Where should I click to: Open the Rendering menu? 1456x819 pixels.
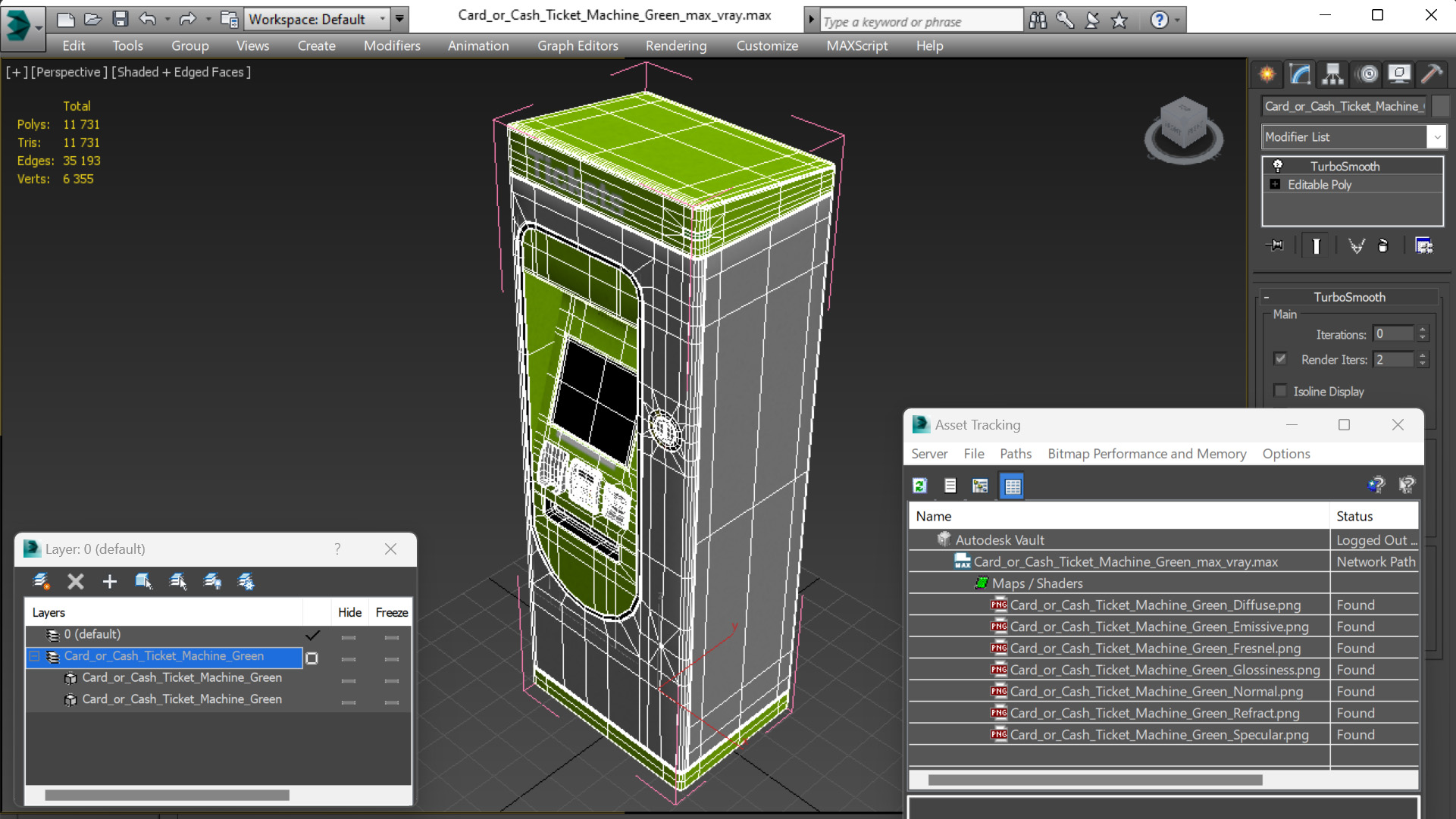[675, 45]
